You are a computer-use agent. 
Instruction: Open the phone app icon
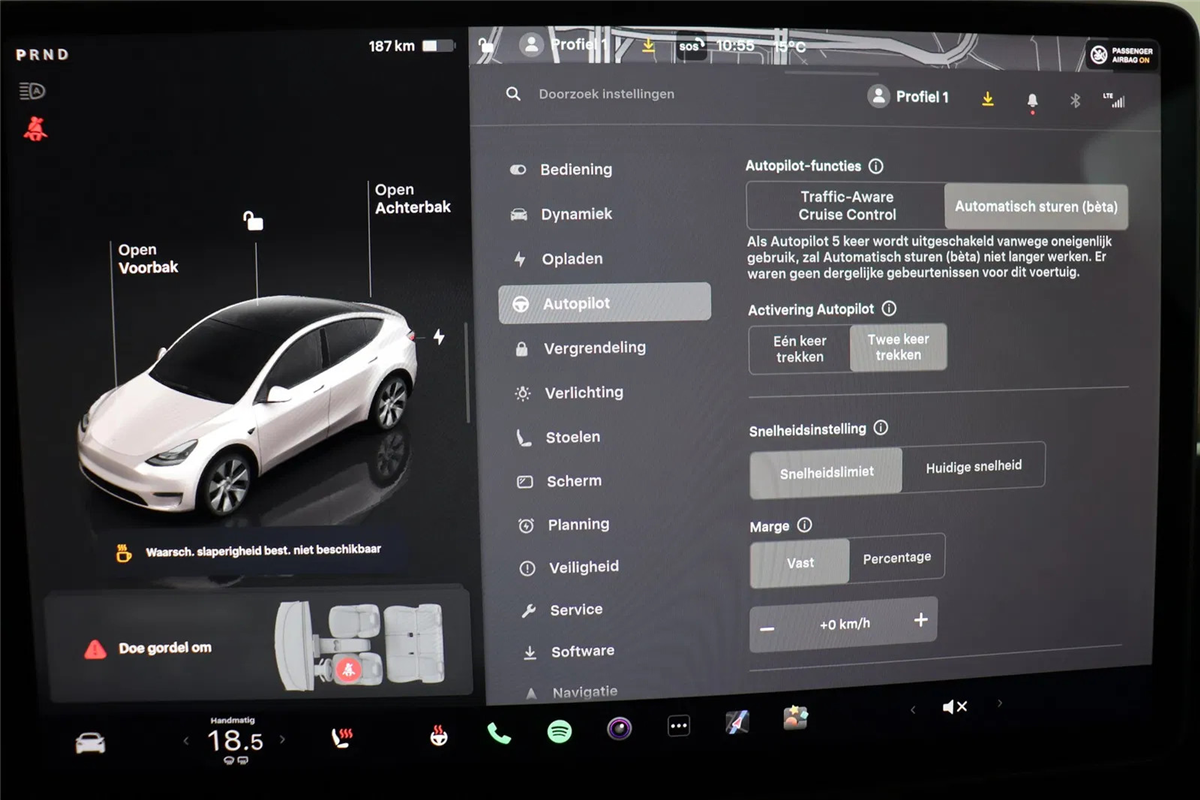(498, 734)
